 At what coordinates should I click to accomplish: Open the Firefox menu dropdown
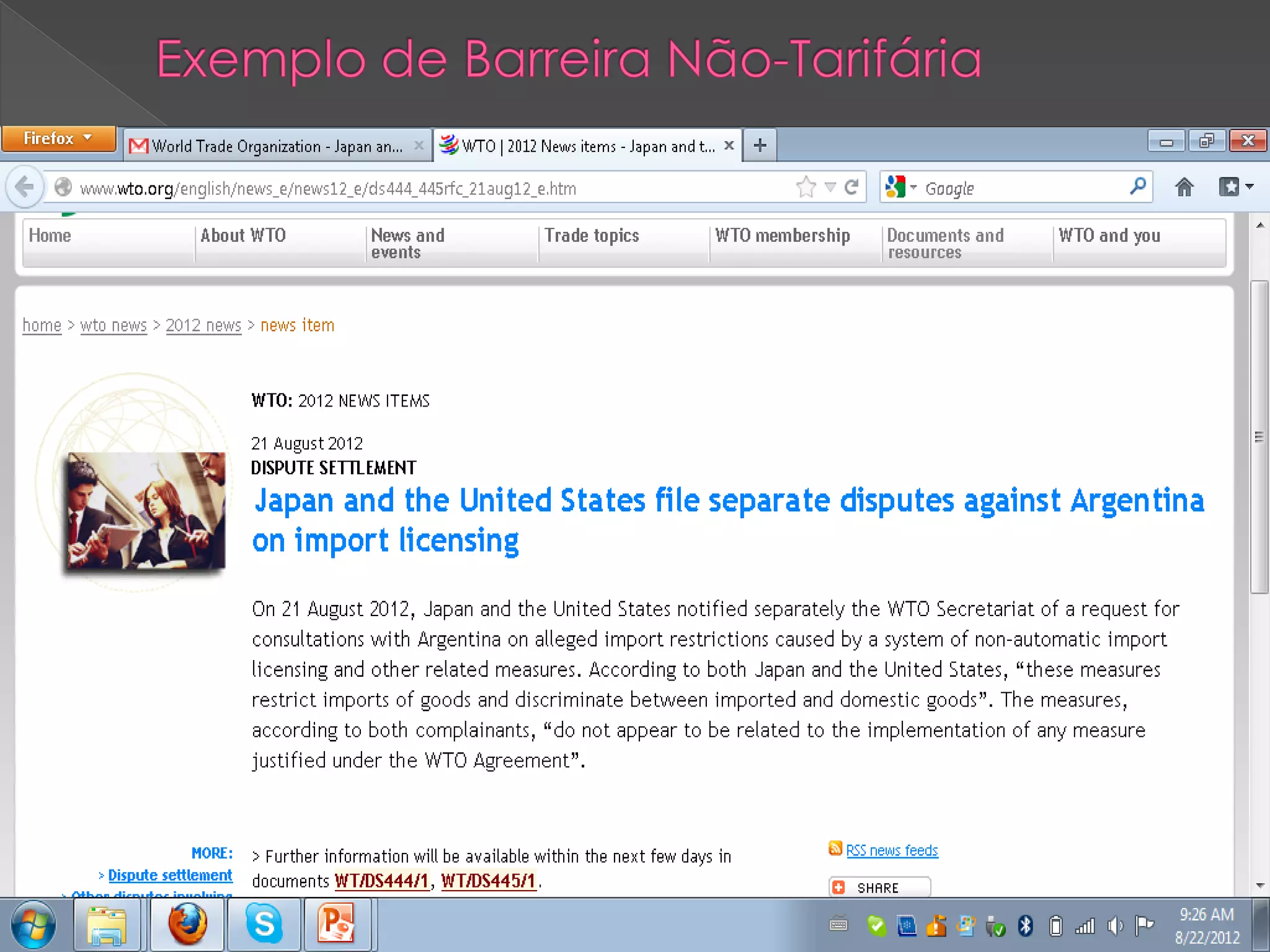point(58,138)
